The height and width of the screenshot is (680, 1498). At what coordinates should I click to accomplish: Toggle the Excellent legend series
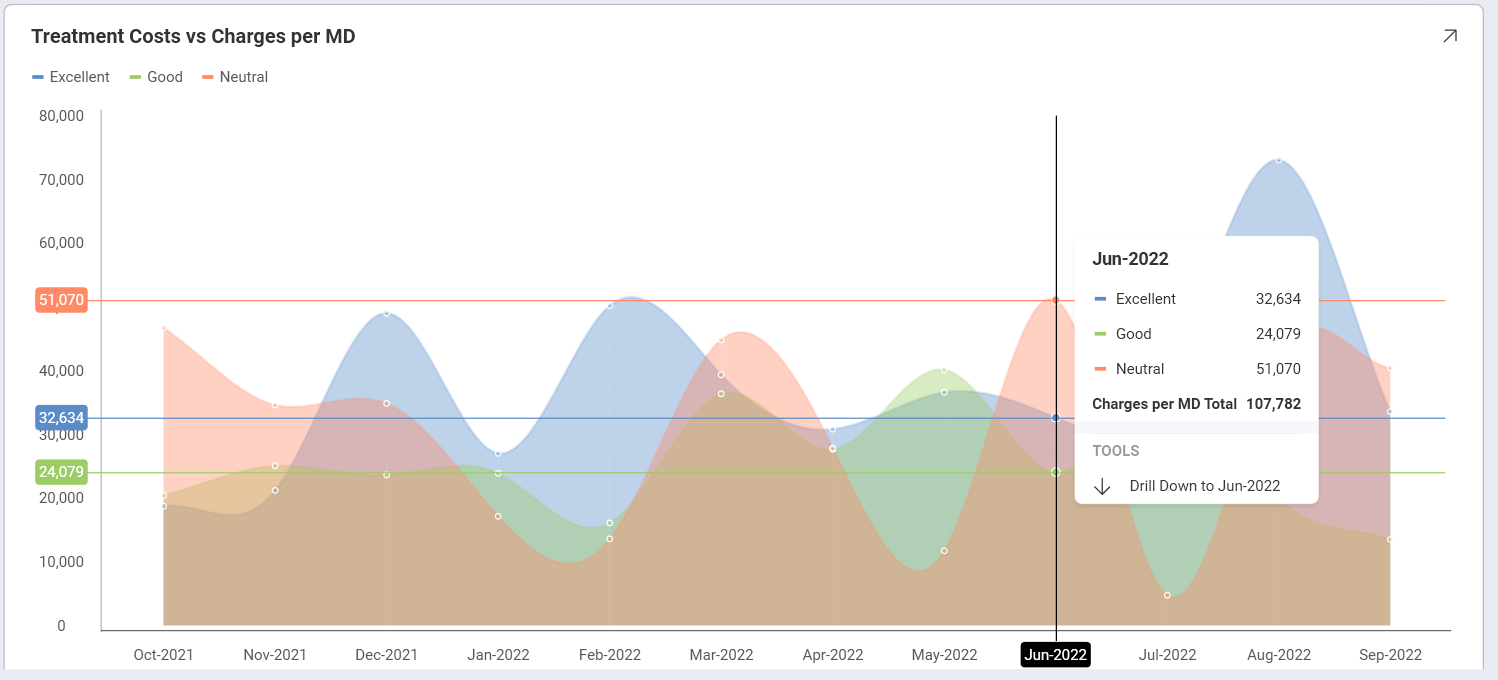pyautogui.click(x=71, y=77)
